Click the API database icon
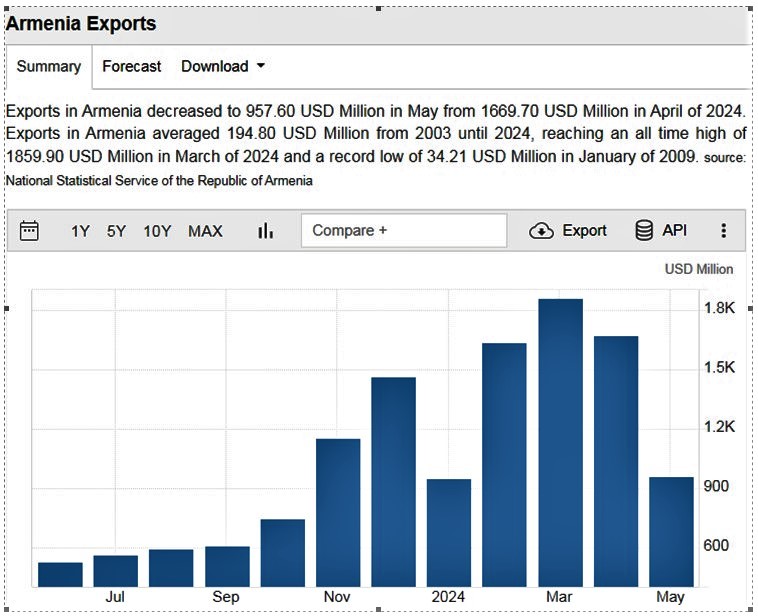758x616 pixels. (645, 231)
